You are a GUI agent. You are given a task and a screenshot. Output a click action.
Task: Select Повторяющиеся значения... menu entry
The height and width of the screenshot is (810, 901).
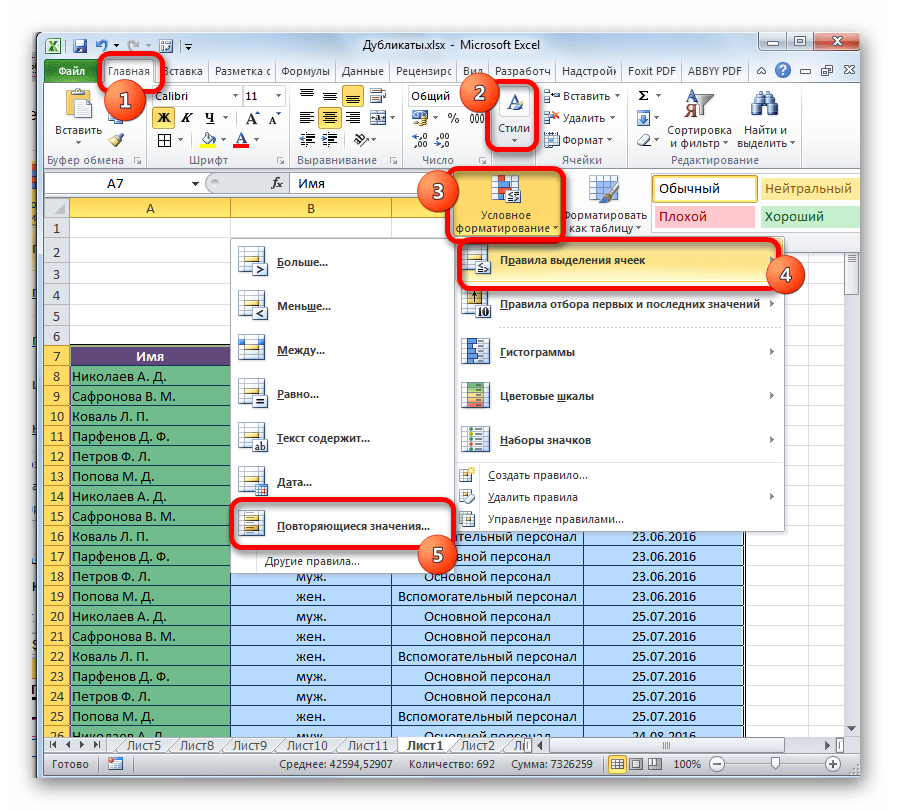click(x=342, y=526)
